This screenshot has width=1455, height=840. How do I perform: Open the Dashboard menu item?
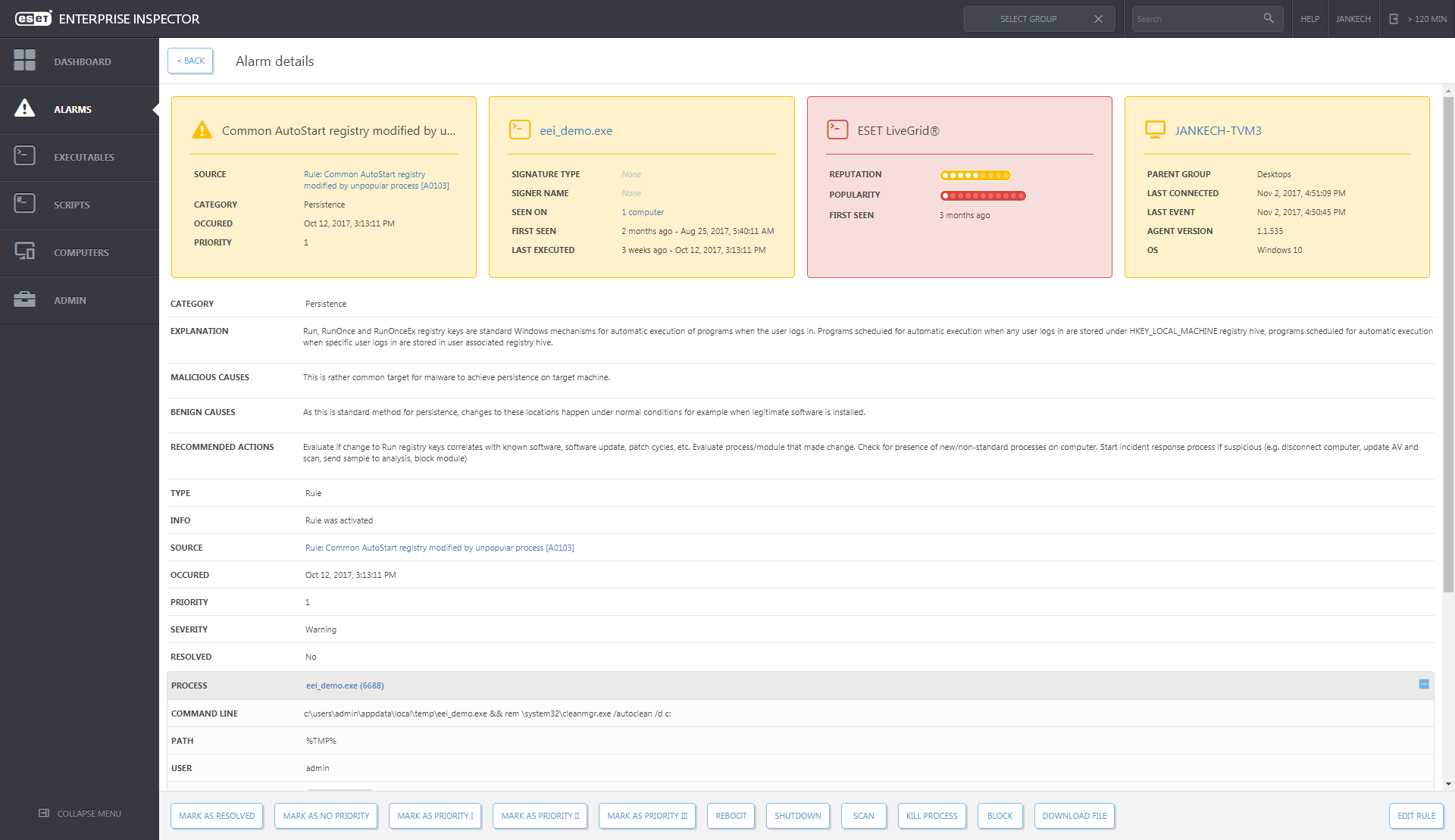pos(80,61)
